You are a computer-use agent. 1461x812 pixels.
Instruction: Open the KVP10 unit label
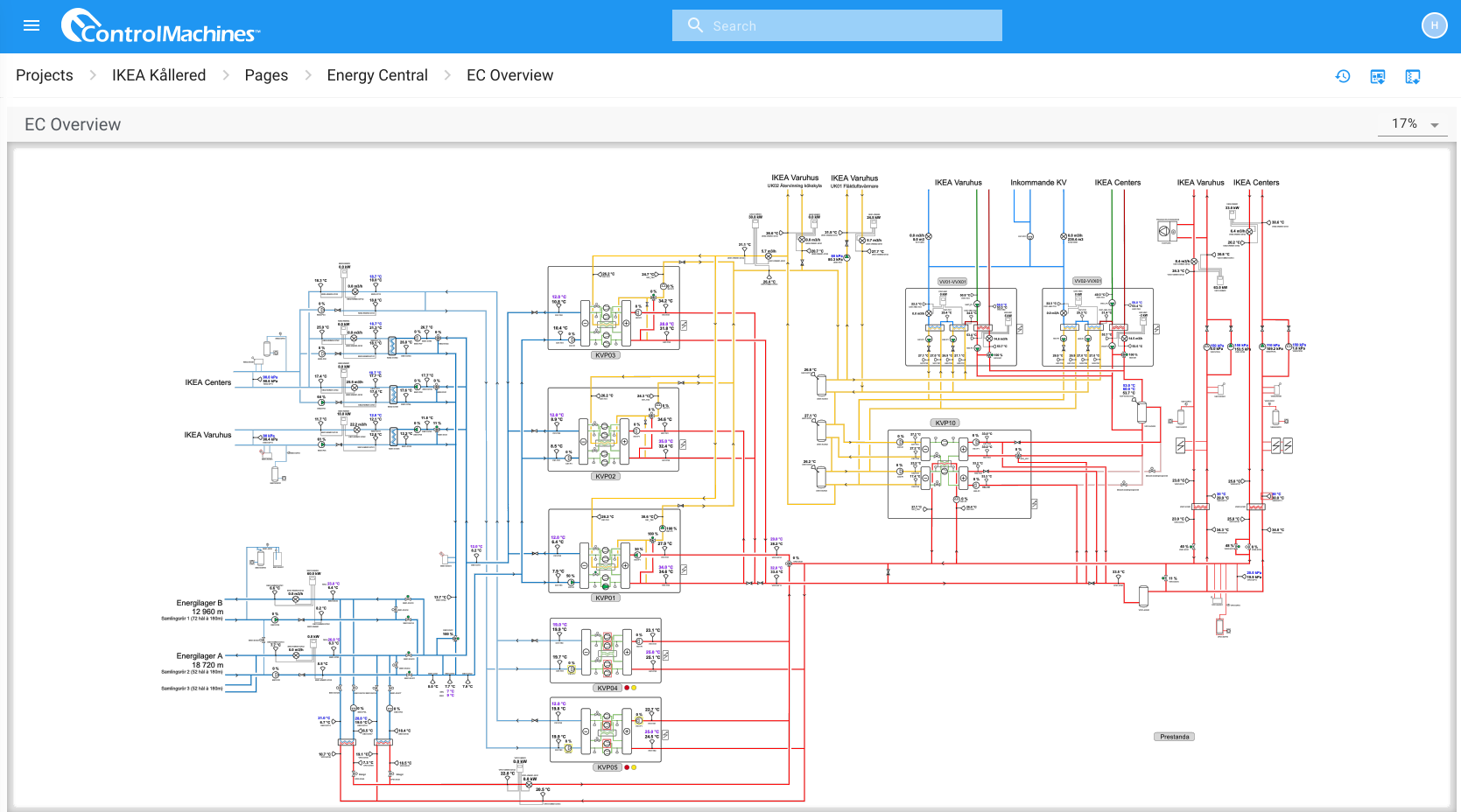click(945, 423)
